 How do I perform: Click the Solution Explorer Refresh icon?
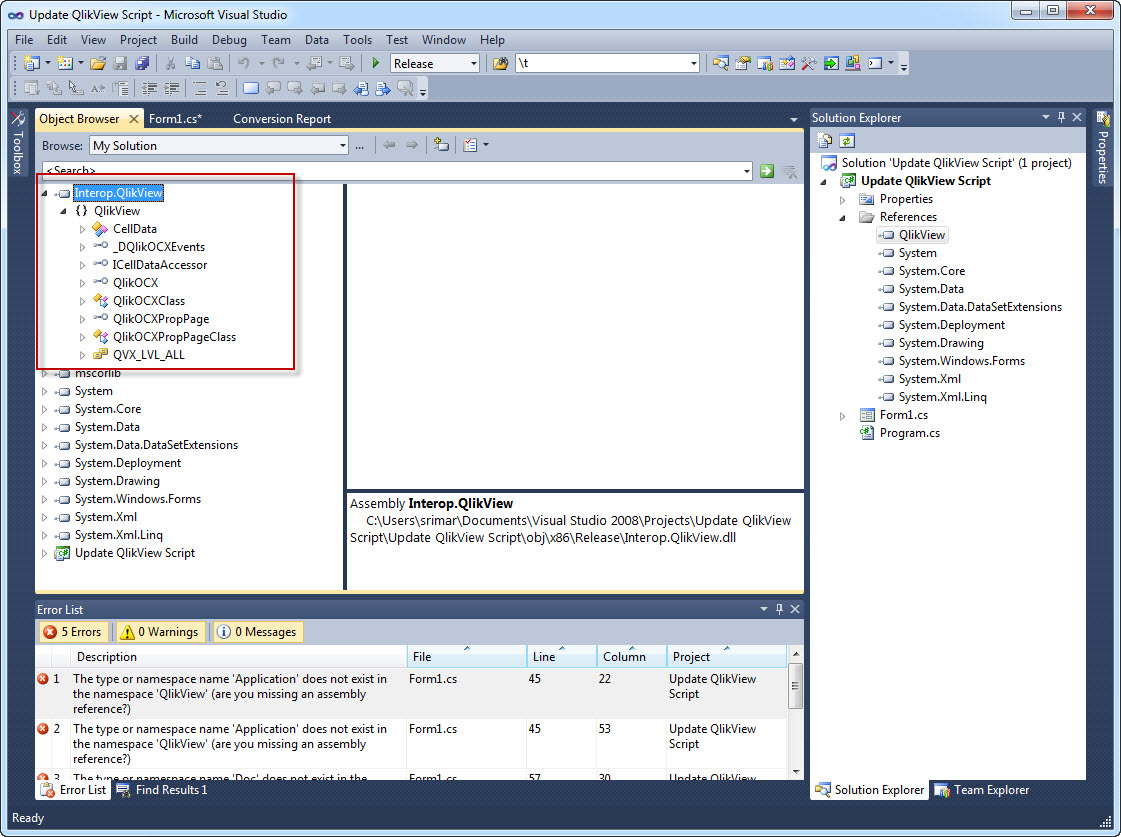pos(847,141)
